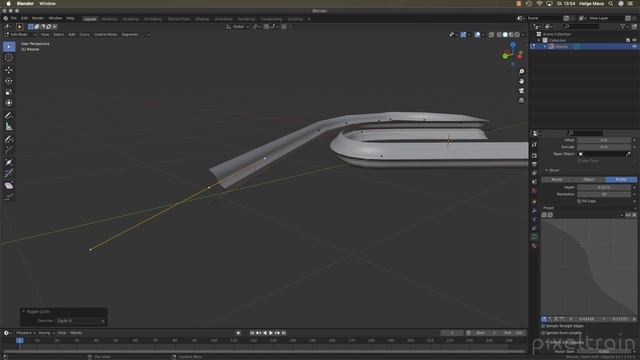Select the Round bevel mode
The image size is (640, 360).
(x=557, y=180)
